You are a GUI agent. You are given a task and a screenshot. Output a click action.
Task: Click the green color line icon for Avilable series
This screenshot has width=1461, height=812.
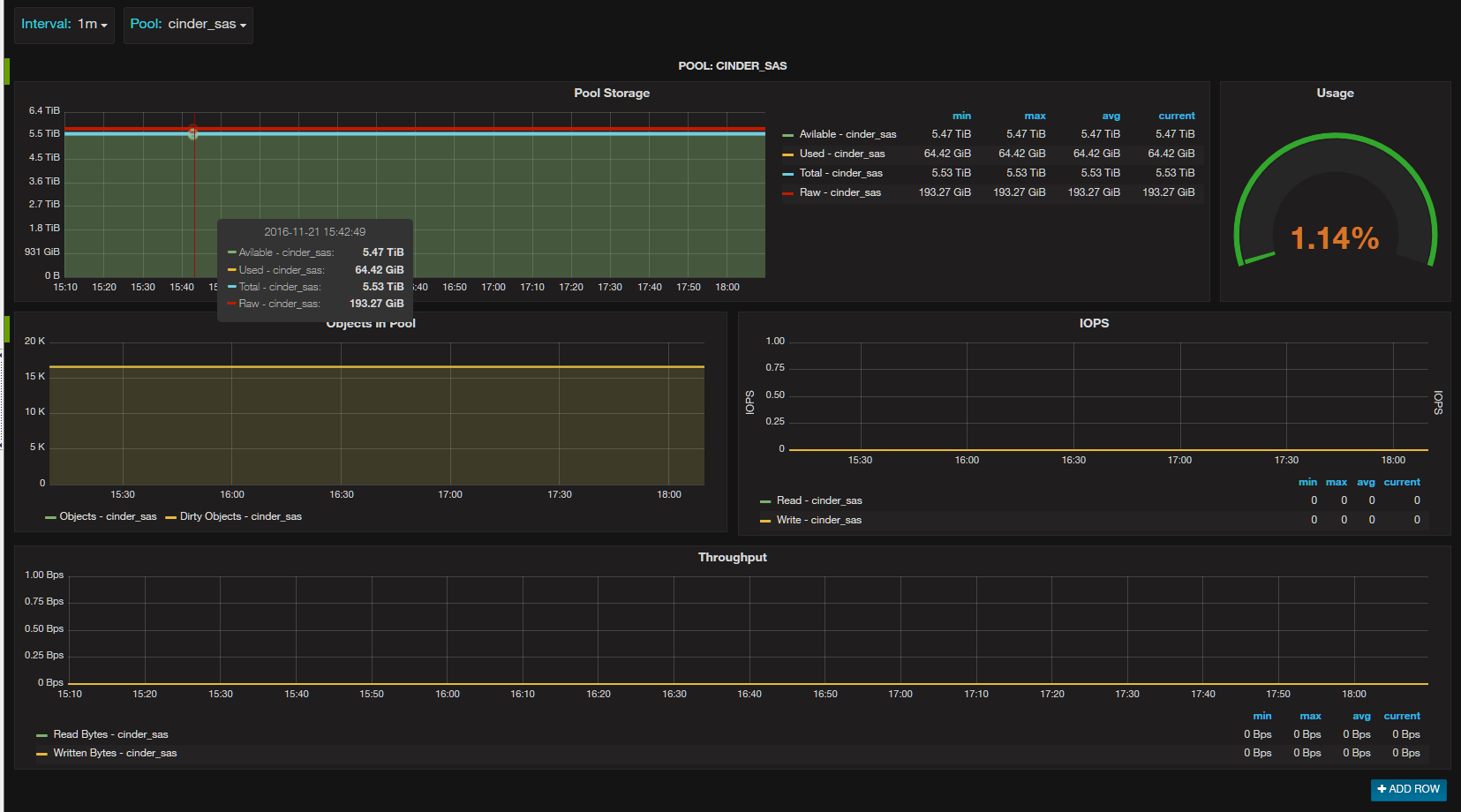click(787, 135)
